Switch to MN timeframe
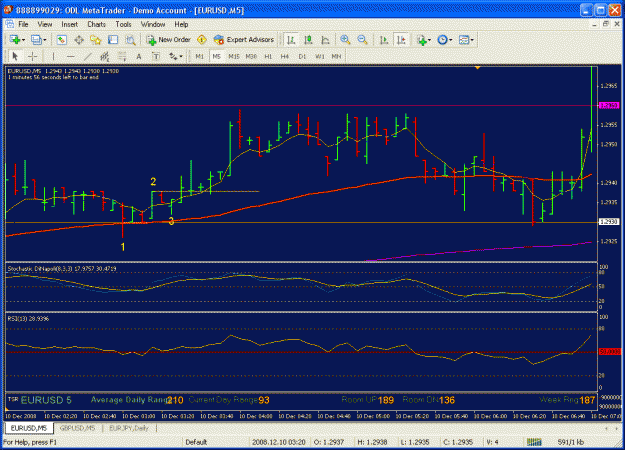Image resolution: width=625 pixels, height=450 pixels. (336, 57)
